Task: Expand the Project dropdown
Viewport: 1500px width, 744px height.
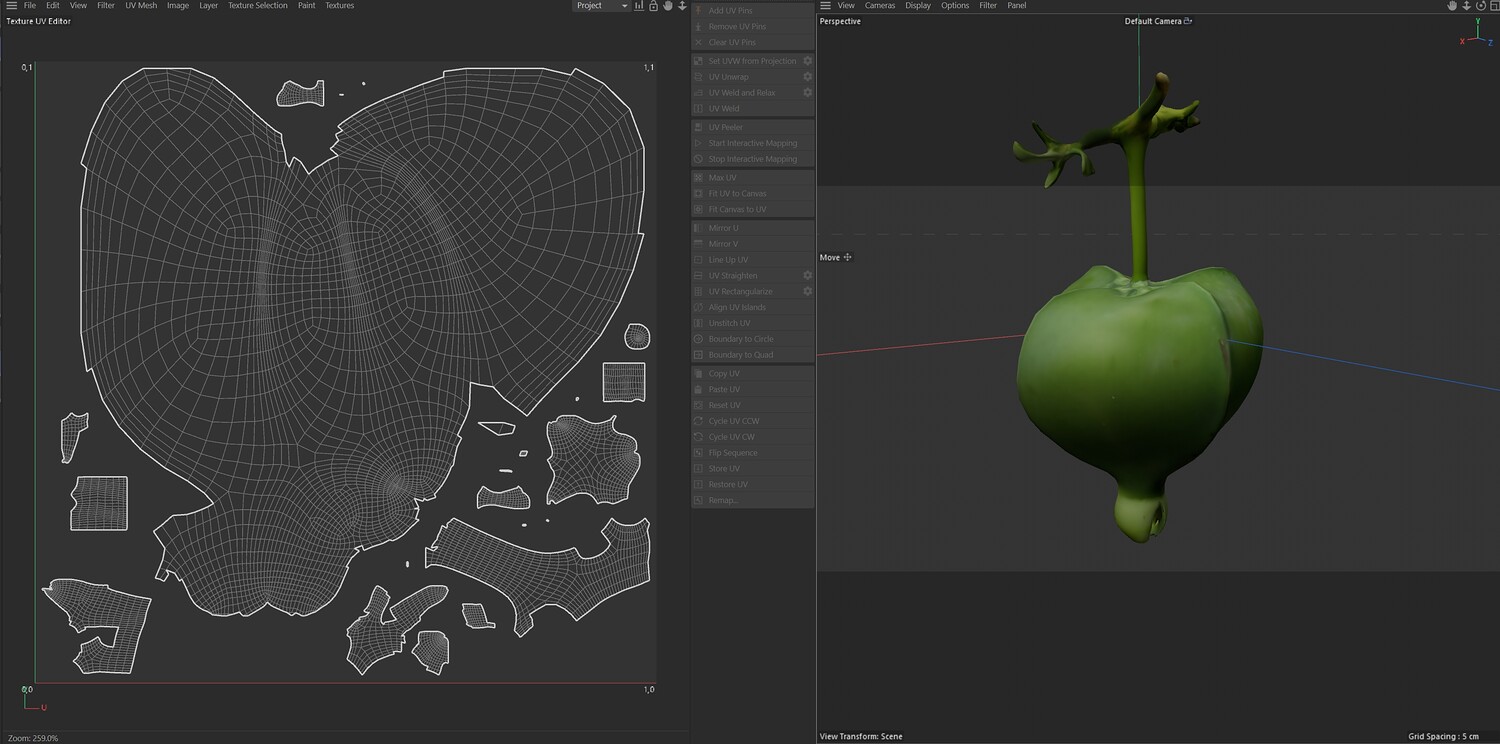Action: point(601,6)
